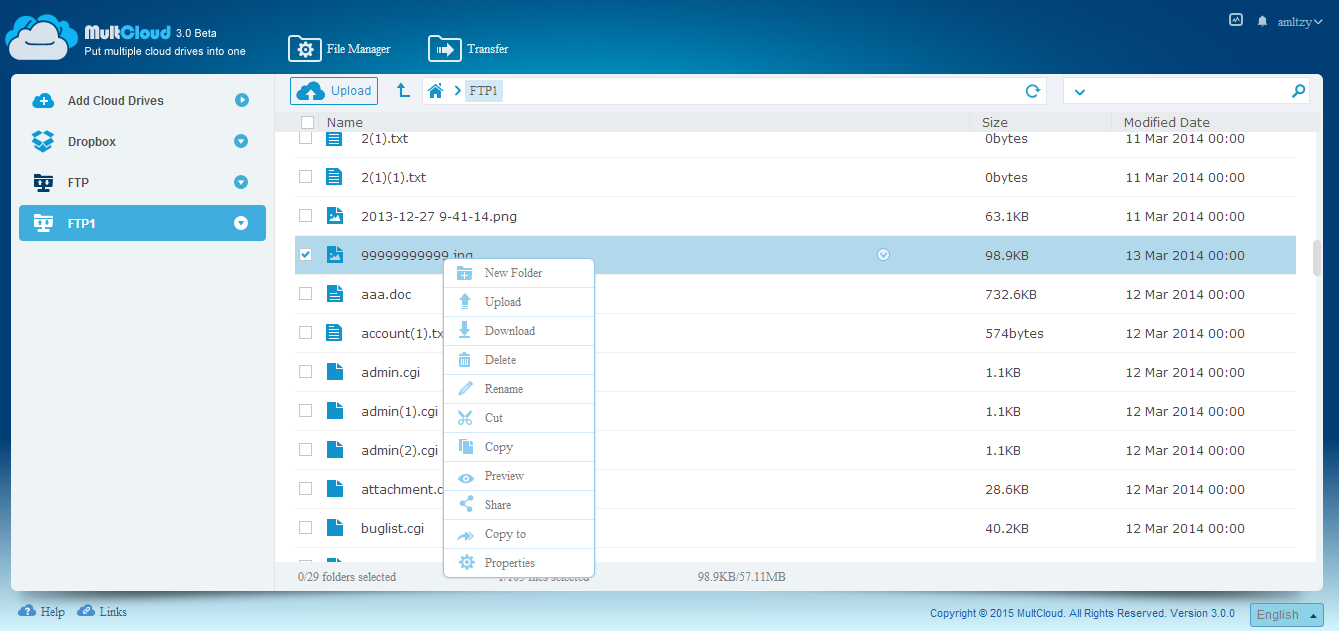Click the file list vertical scrollbar
The height and width of the screenshot is (631, 1339).
[1317, 257]
